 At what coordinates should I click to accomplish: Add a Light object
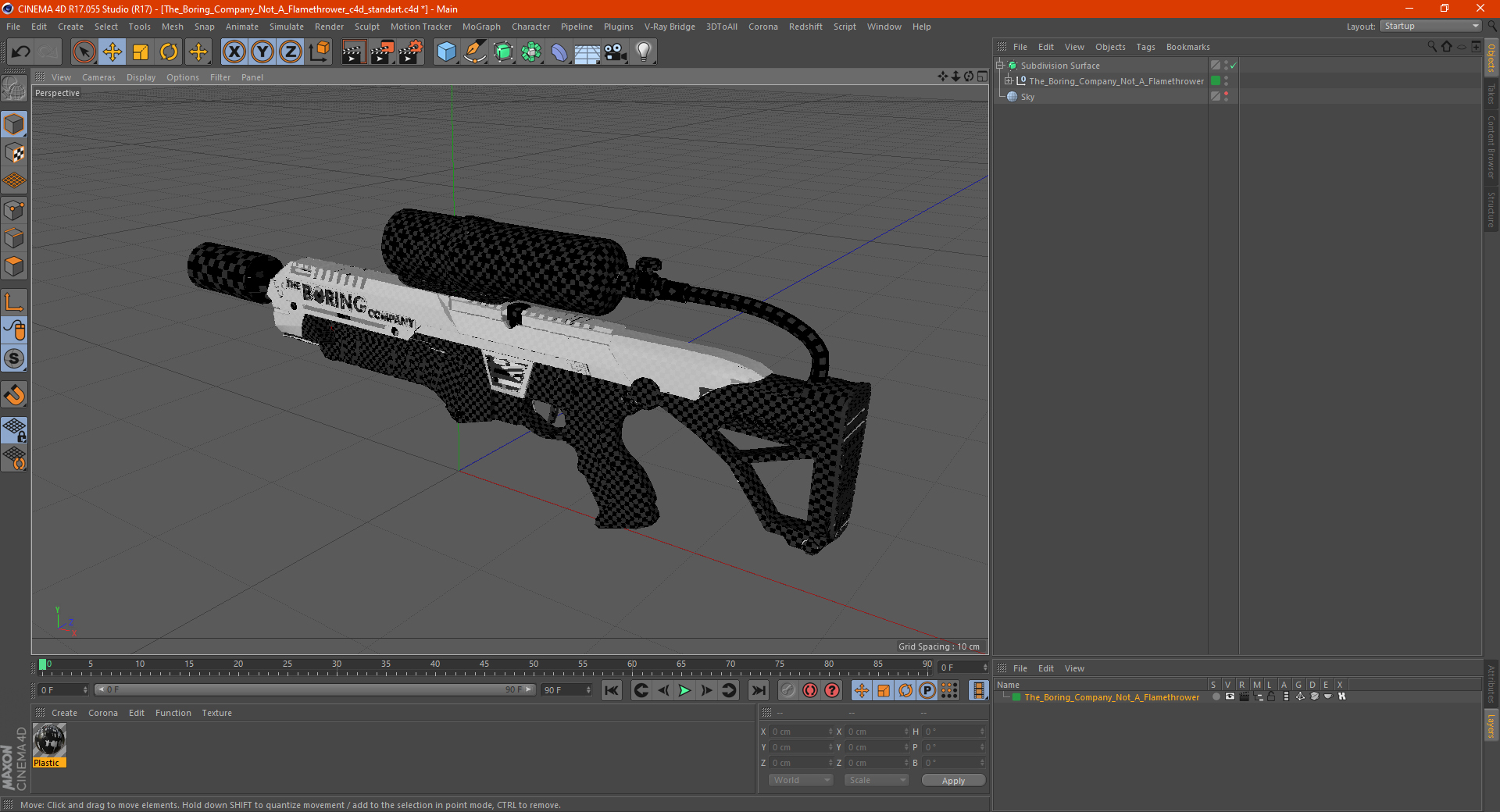click(x=643, y=52)
